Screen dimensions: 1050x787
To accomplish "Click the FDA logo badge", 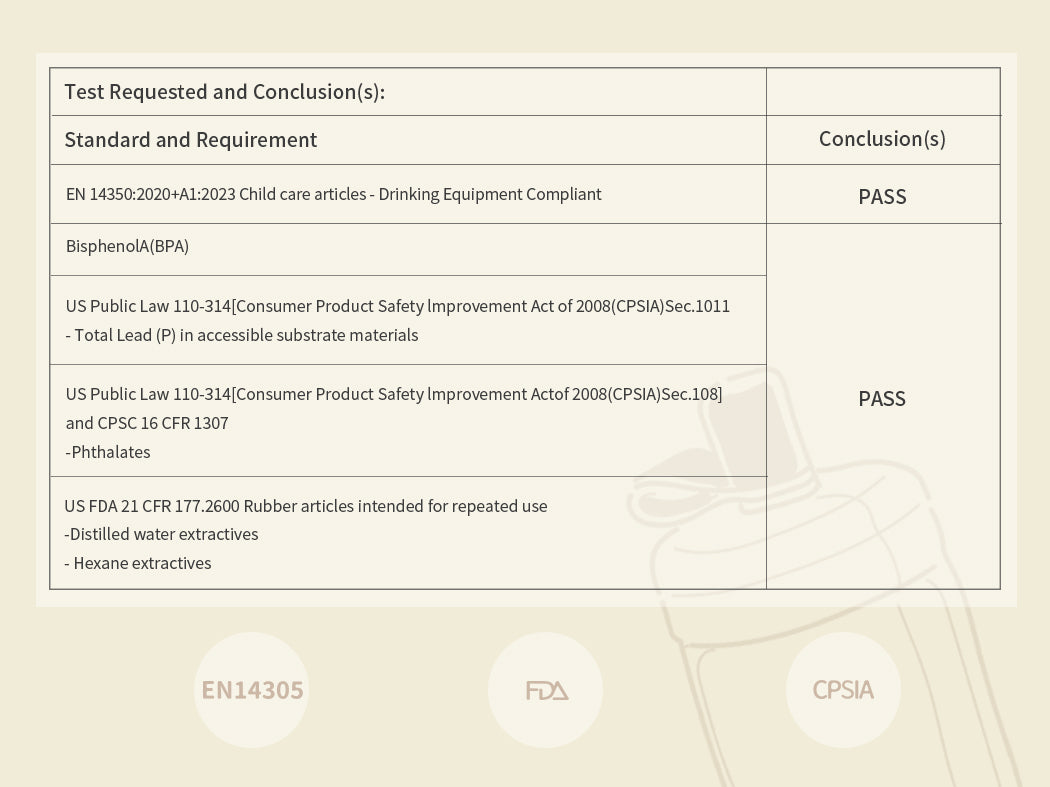I will [x=546, y=690].
